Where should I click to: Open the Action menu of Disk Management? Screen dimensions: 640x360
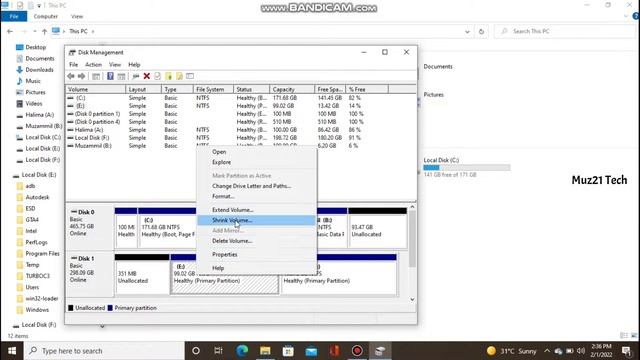click(x=93, y=64)
